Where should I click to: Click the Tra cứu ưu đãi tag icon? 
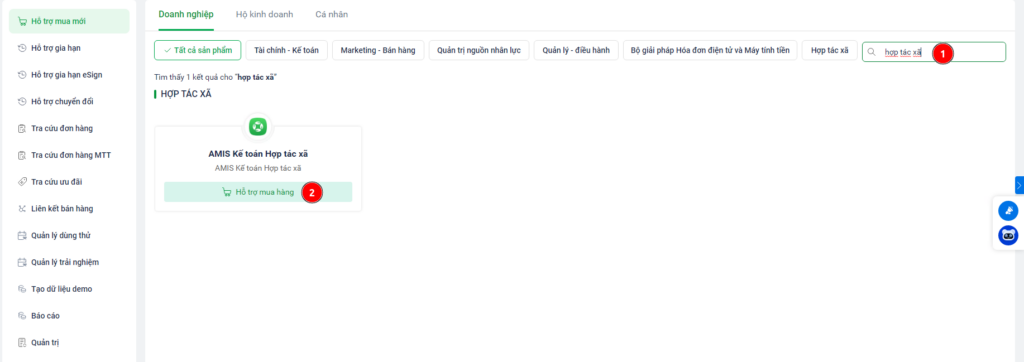[x=22, y=182]
